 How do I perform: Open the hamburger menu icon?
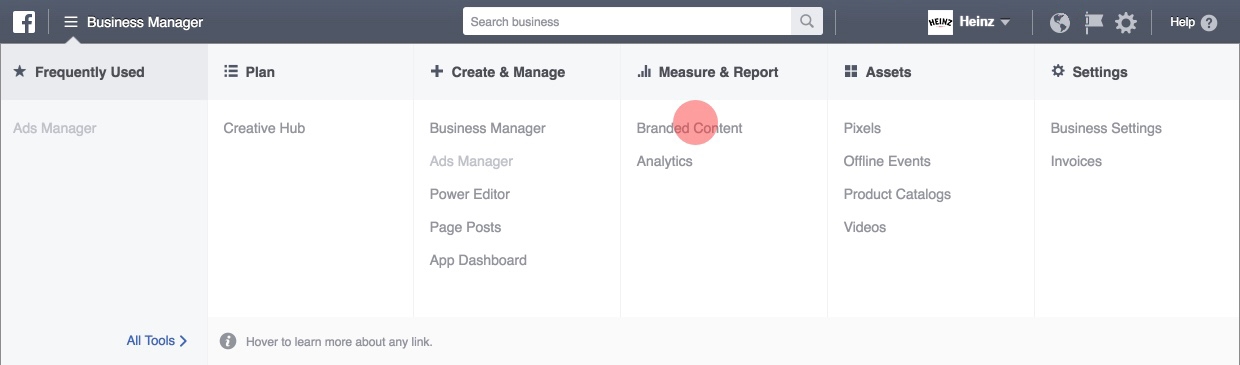[71, 21]
